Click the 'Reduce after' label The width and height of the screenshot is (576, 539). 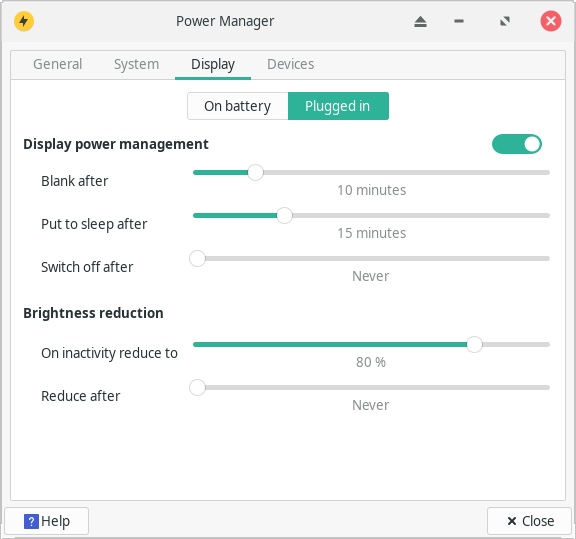point(80,396)
